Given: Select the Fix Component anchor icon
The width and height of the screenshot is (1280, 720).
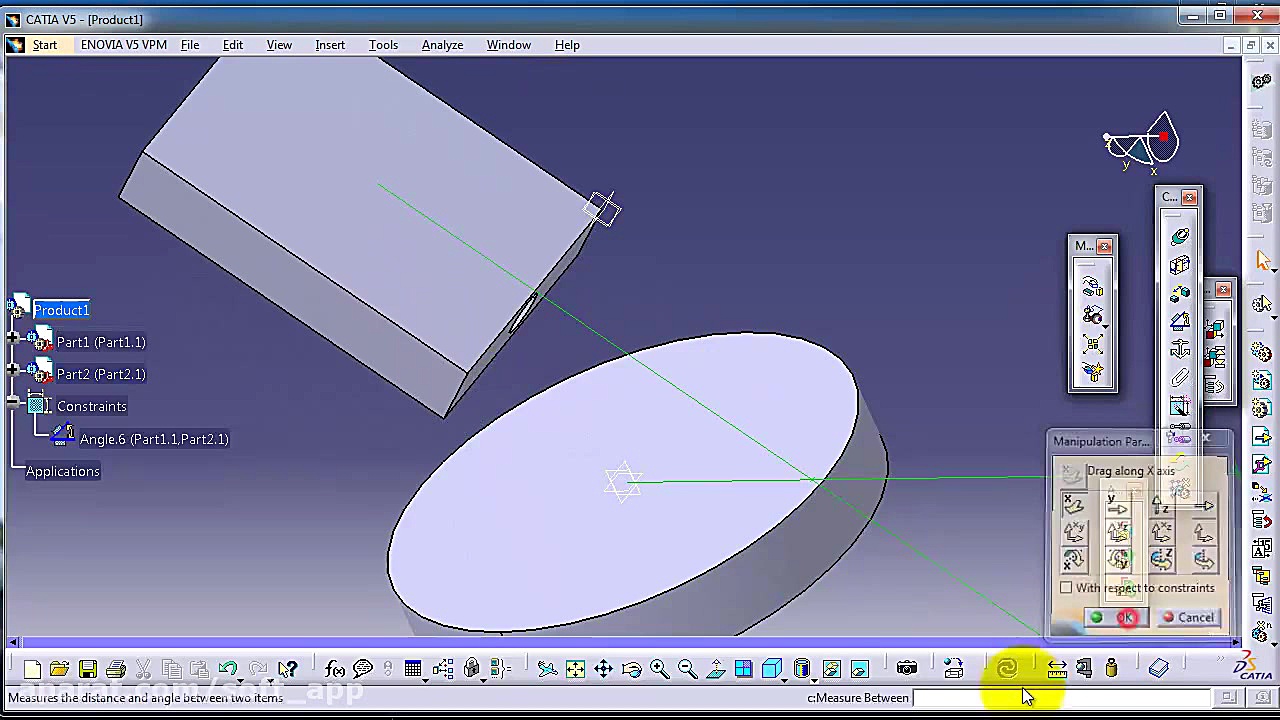Looking at the screenshot, I should pyautogui.click(x=1180, y=350).
